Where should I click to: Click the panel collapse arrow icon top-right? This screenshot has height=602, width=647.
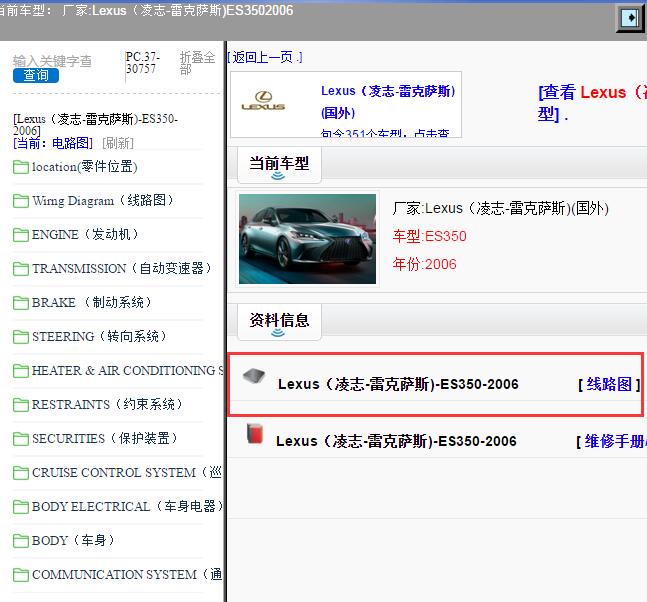630,18
